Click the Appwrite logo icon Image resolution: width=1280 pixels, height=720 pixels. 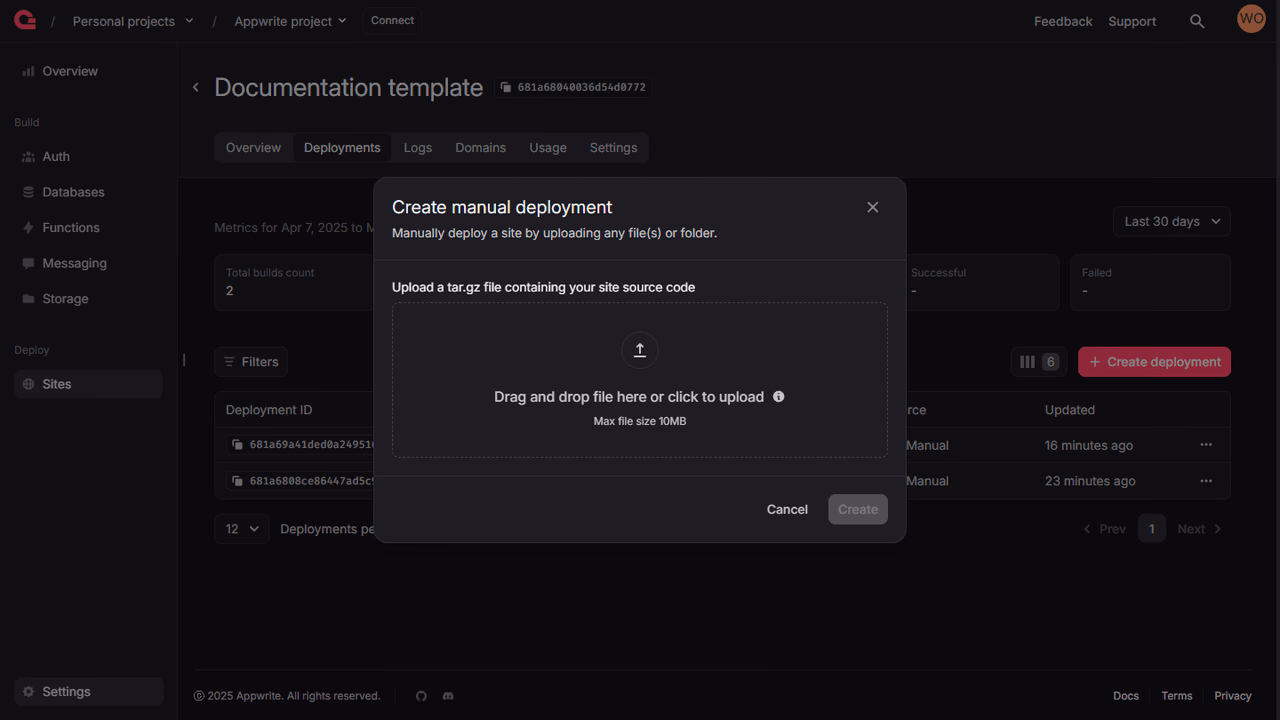(x=25, y=20)
